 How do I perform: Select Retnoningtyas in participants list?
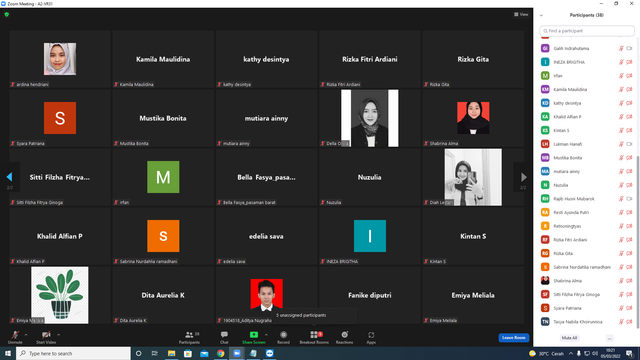587,226
